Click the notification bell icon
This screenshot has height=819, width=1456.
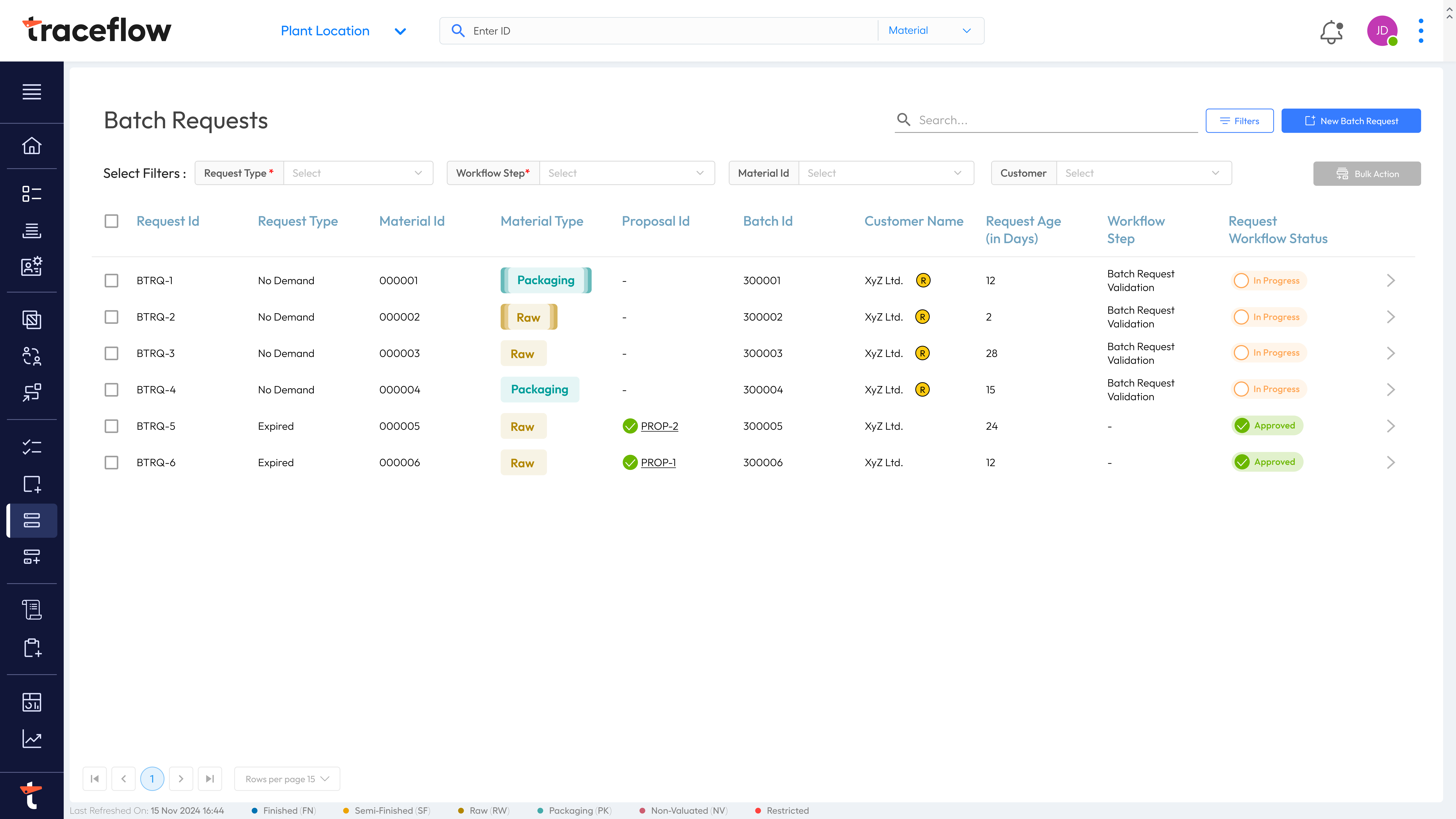1331,32
